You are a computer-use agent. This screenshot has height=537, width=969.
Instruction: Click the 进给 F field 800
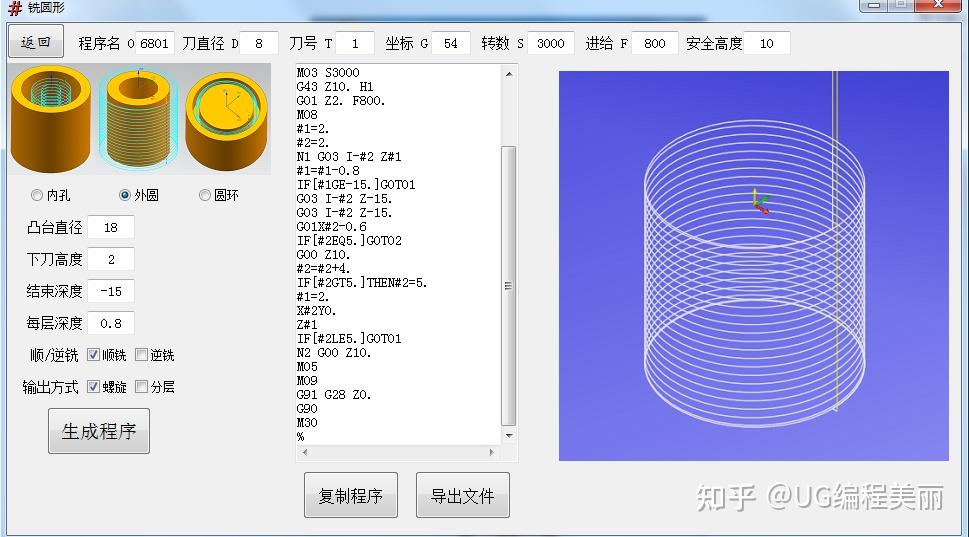coord(654,43)
